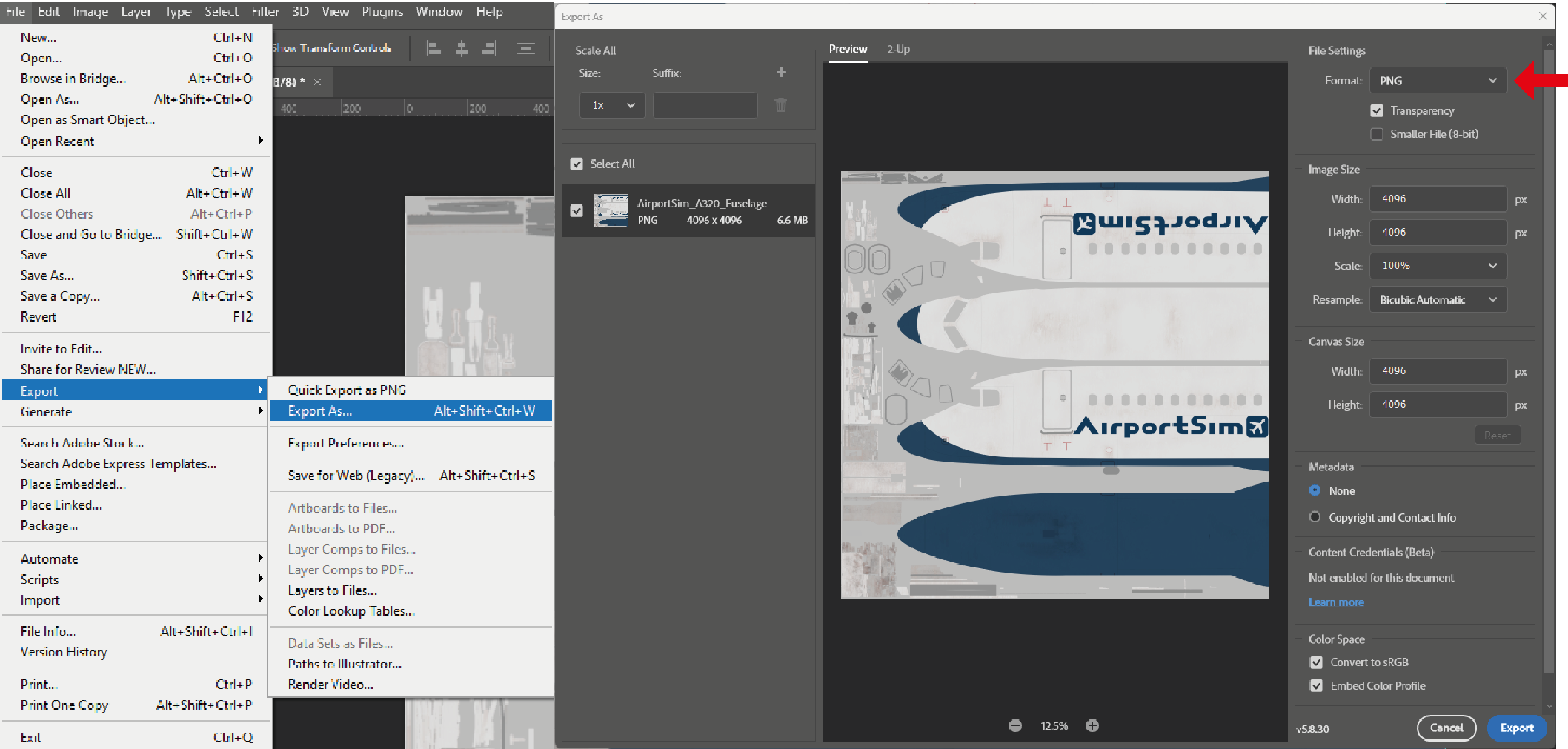Click the distribute options icon in toolbar
1568x749 pixels.
[x=526, y=49]
